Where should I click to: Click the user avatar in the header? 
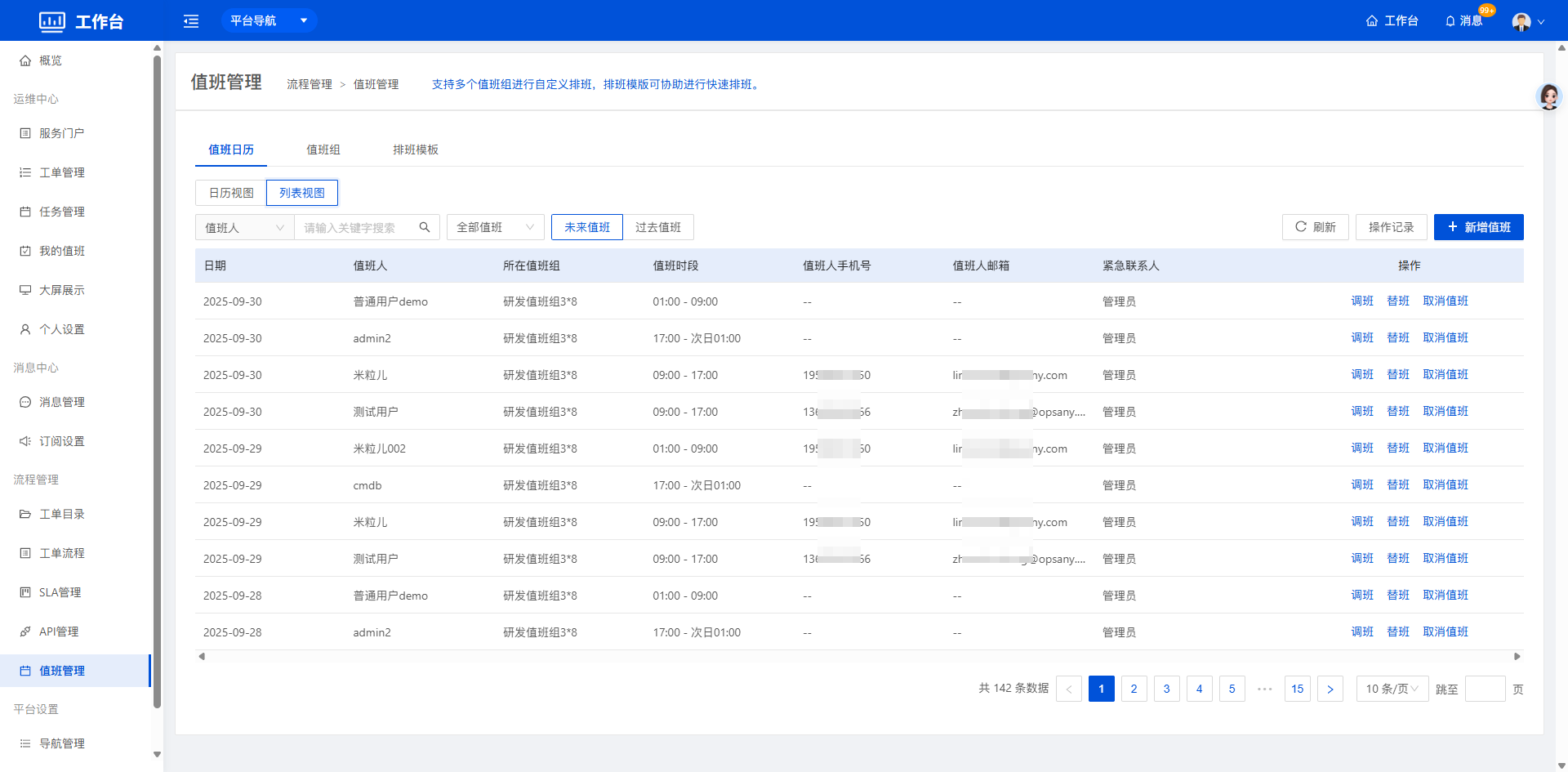click(1521, 21)
